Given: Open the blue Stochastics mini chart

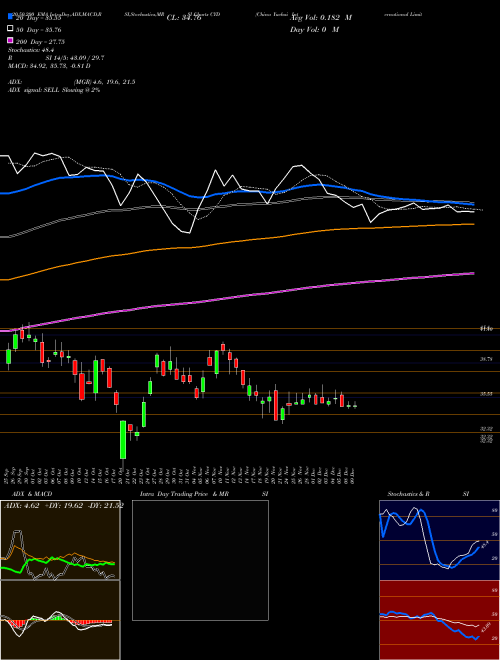Looking at the screenshot, I should pos(439,540).
